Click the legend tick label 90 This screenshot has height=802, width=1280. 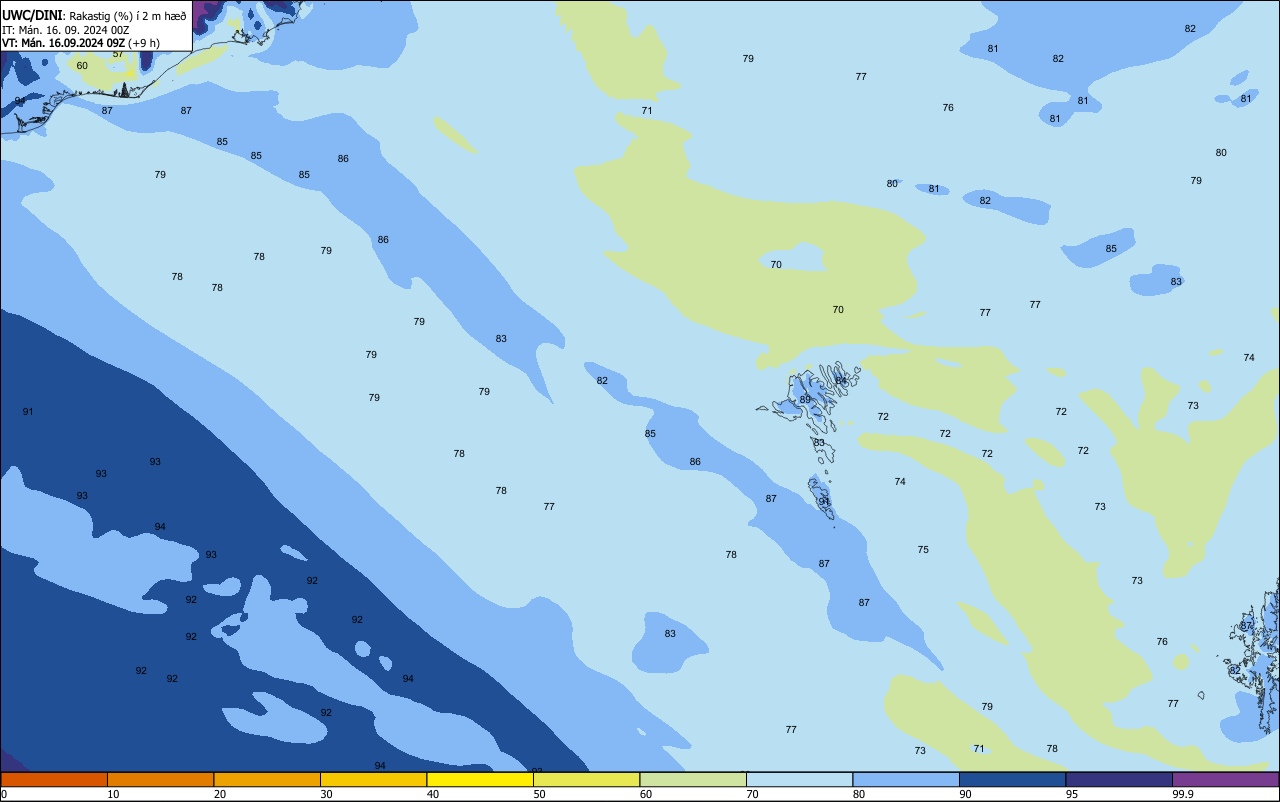(x=965, y=794)
